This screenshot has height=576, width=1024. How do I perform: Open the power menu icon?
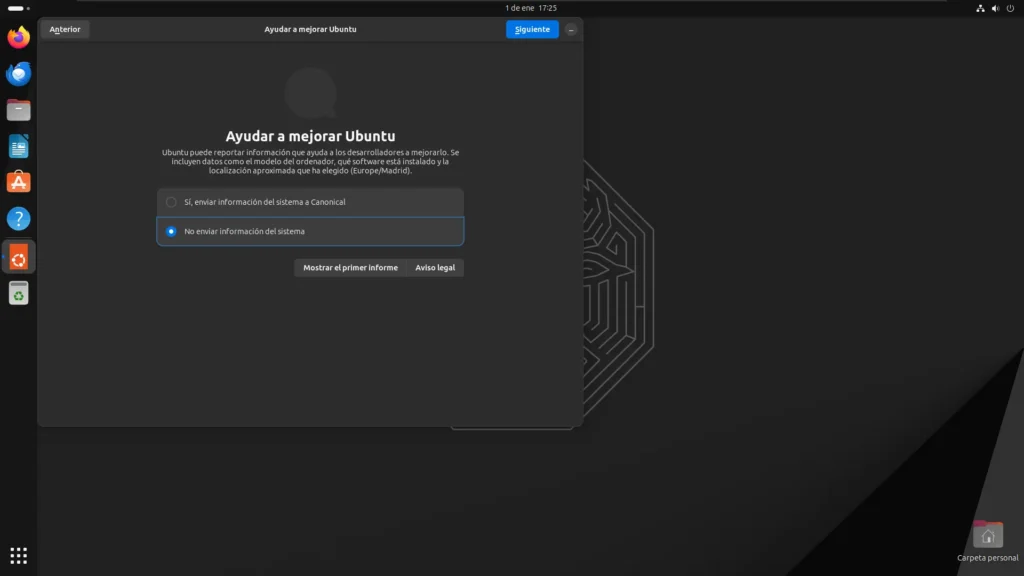point(1010,8)
